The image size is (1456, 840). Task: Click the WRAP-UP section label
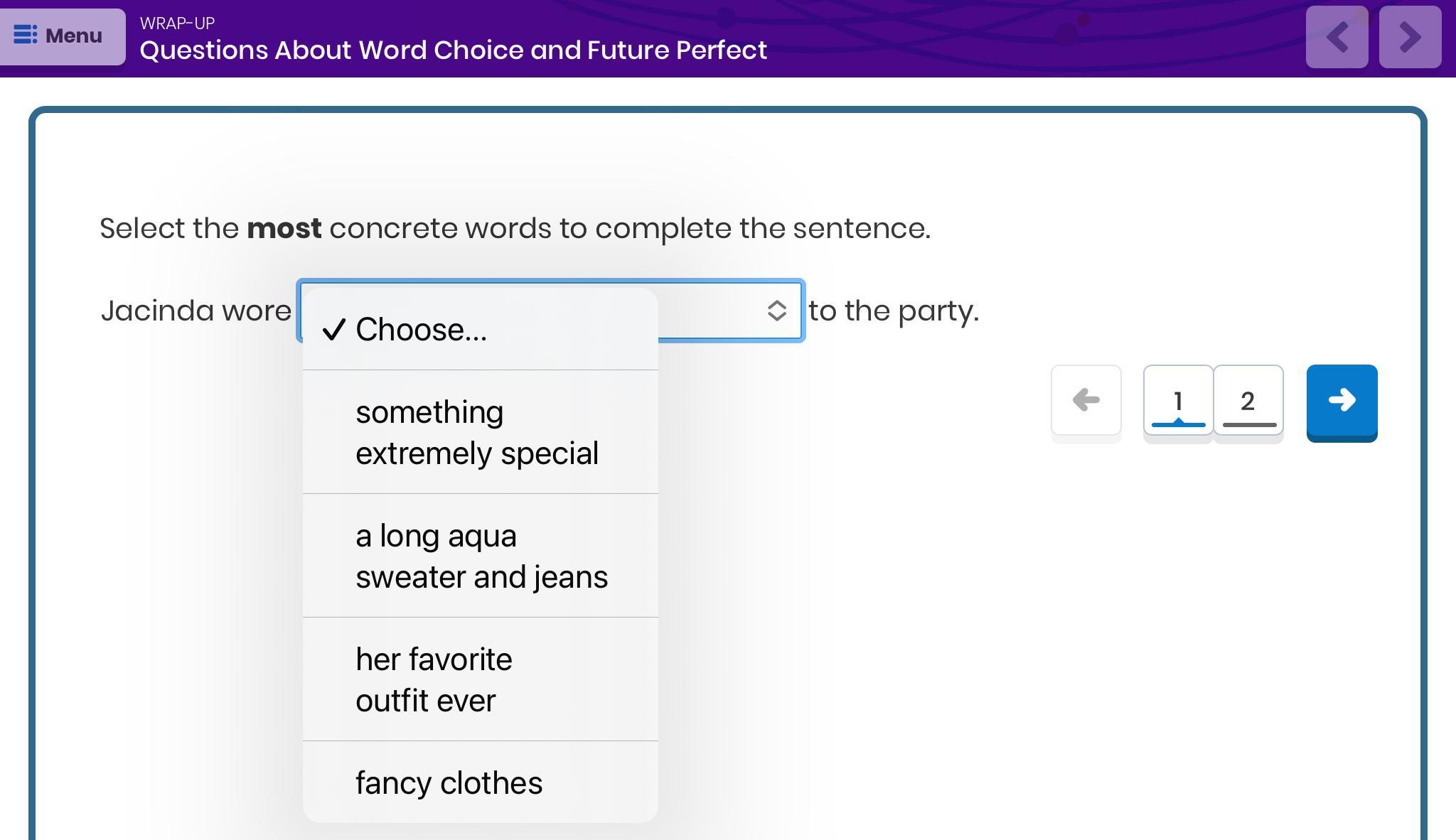point(177,23)
